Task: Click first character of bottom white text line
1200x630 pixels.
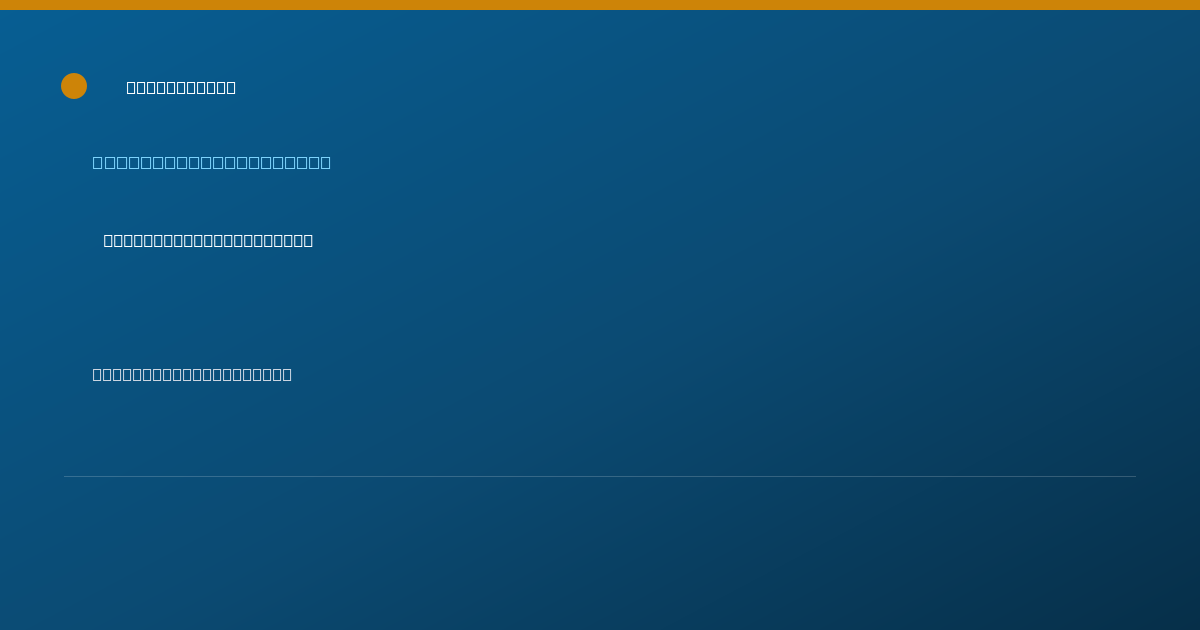Action: pos(98,375)
